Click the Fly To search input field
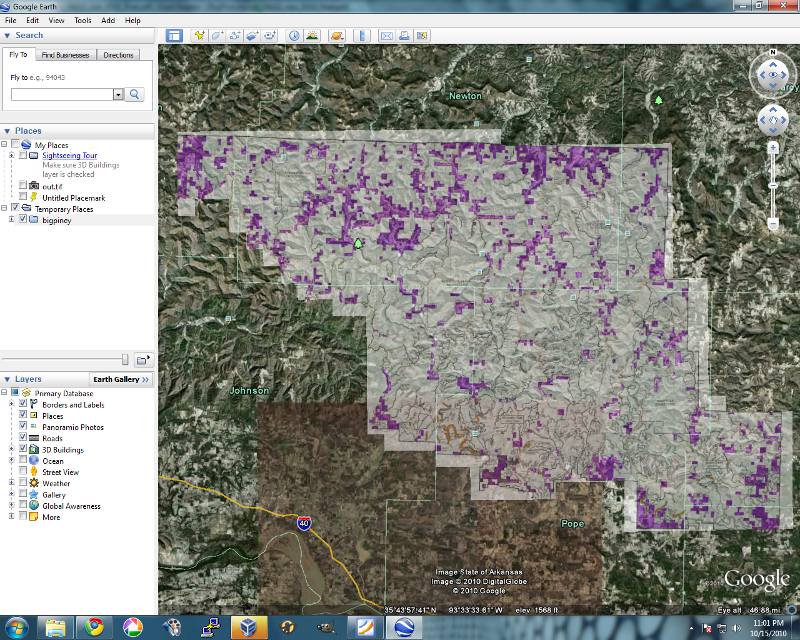This screenshot has height=640, width=800. 62,94
